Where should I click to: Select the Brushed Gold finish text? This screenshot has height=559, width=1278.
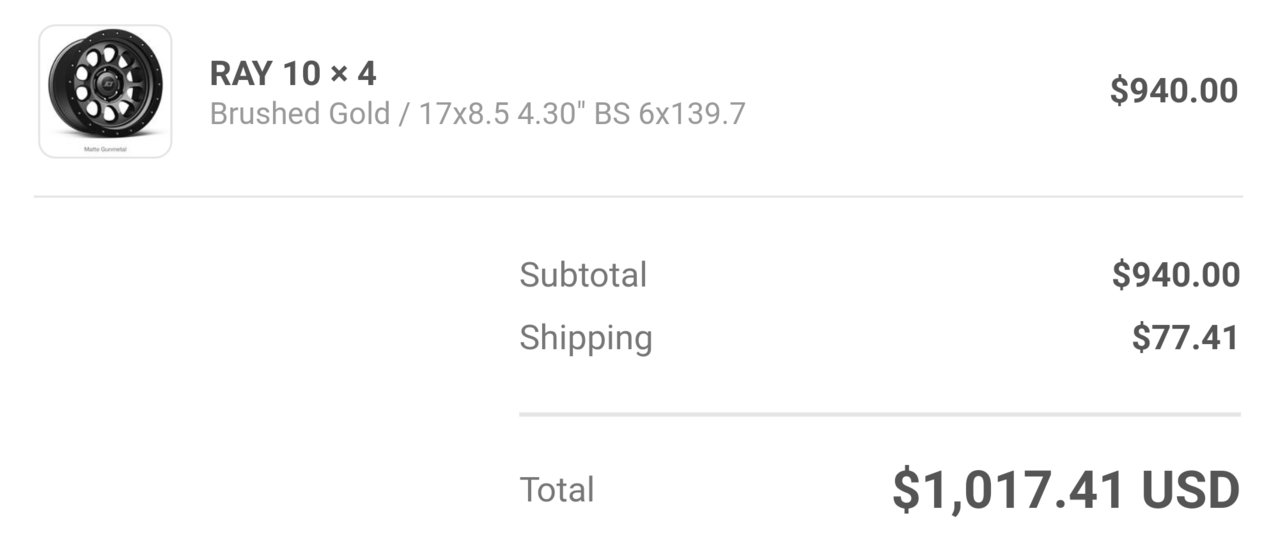tap(300, 113)
